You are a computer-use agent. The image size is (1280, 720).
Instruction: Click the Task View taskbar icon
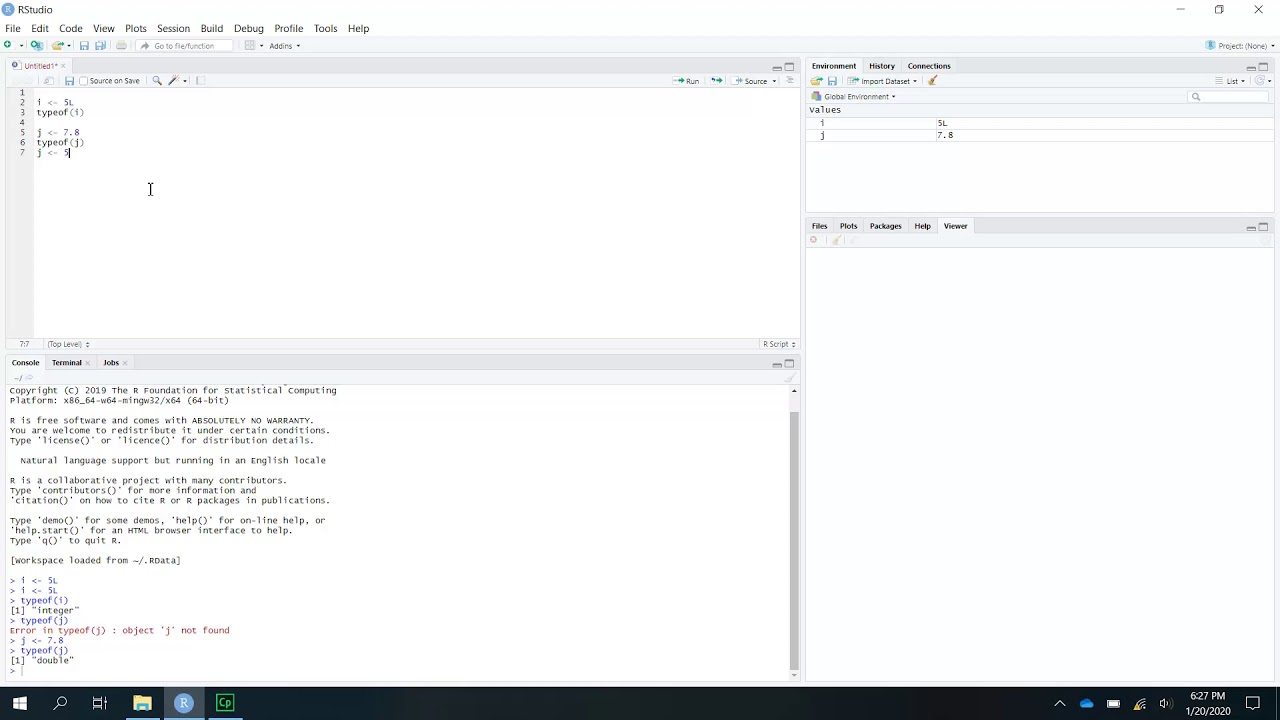(99, 703)
